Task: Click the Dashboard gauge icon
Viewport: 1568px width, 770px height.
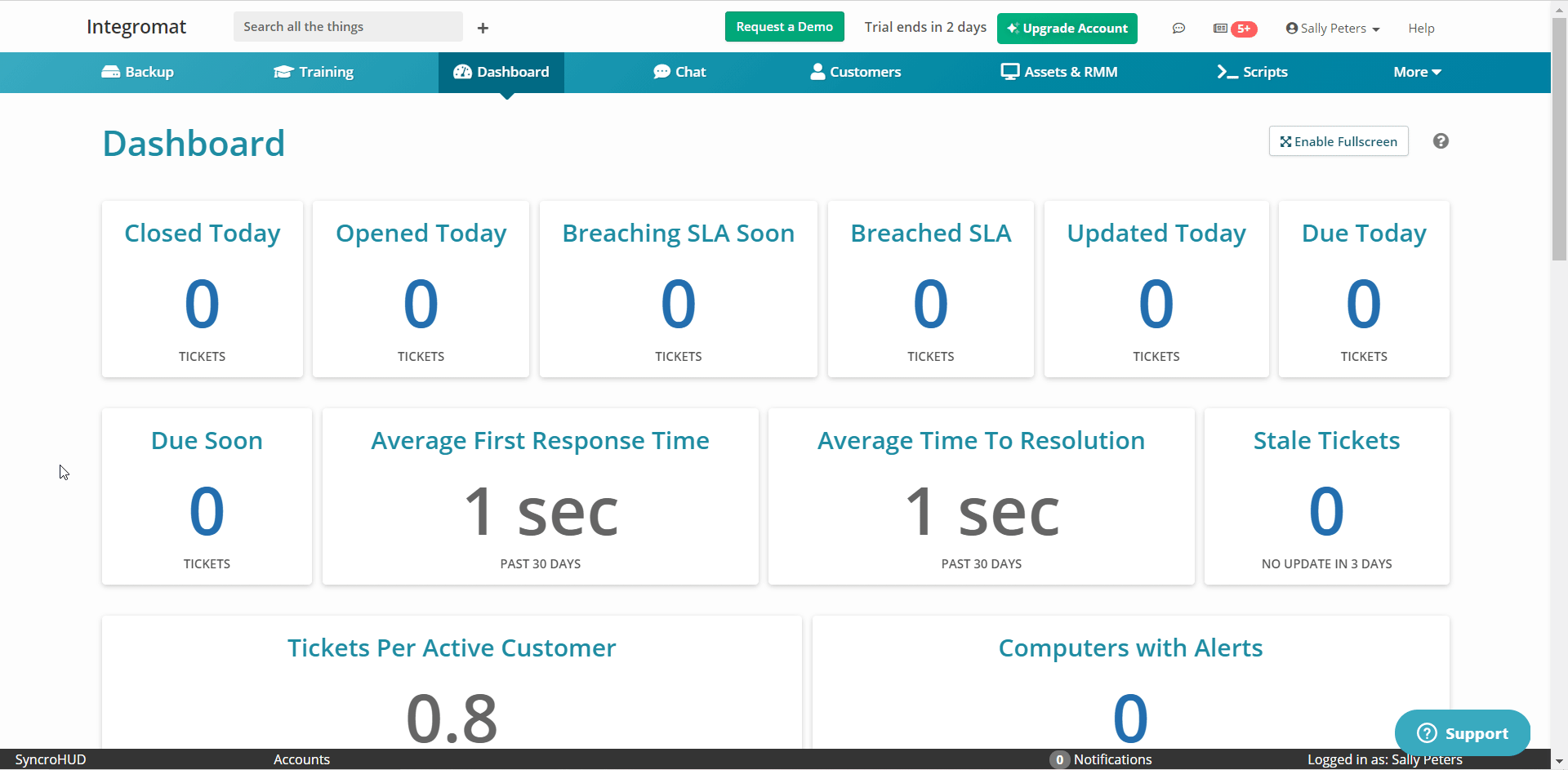Action: click(x=462, y=72)
